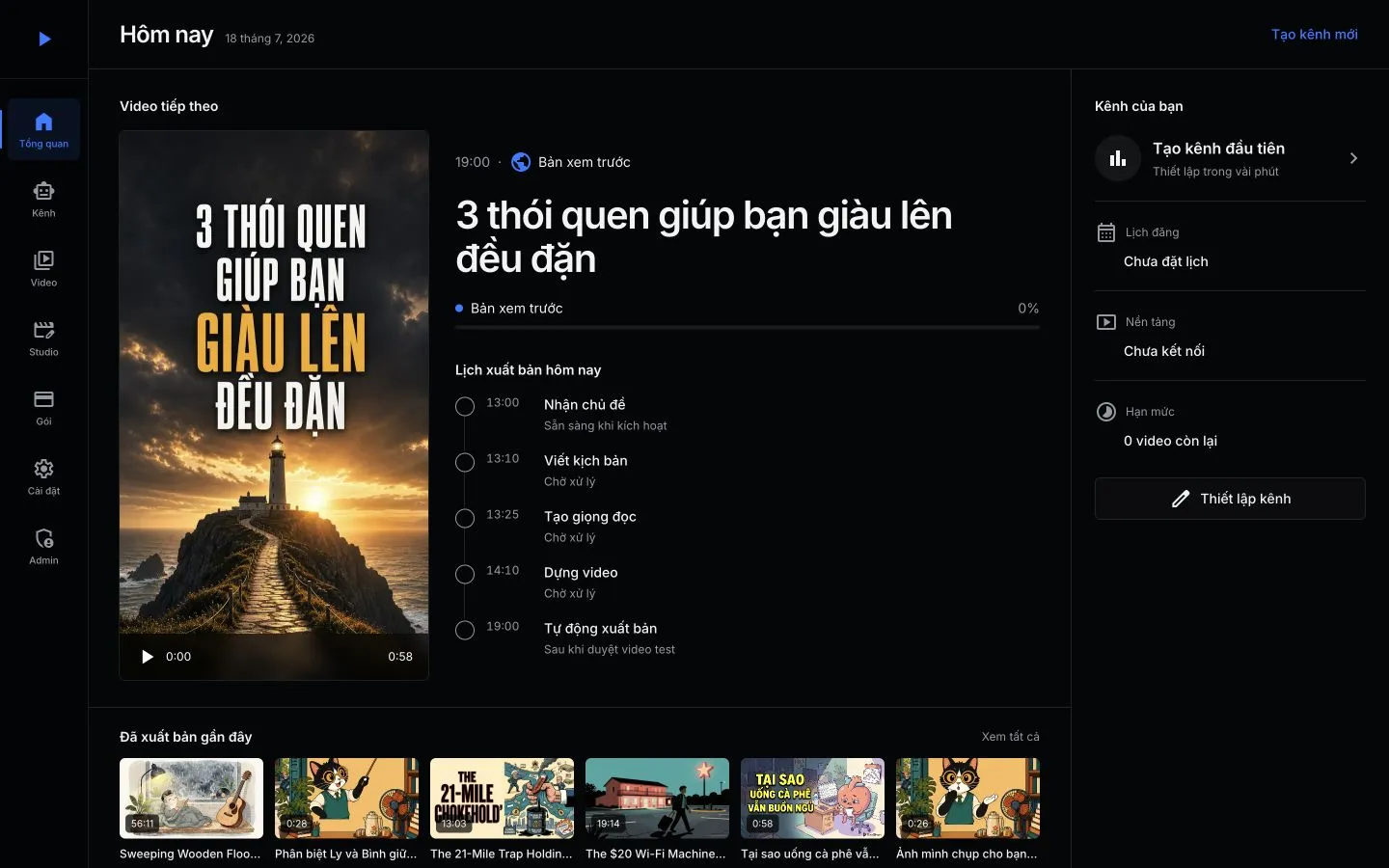Open the Gói card icon in sidebar
1389x868 pixels.
(x=43, y=399)
